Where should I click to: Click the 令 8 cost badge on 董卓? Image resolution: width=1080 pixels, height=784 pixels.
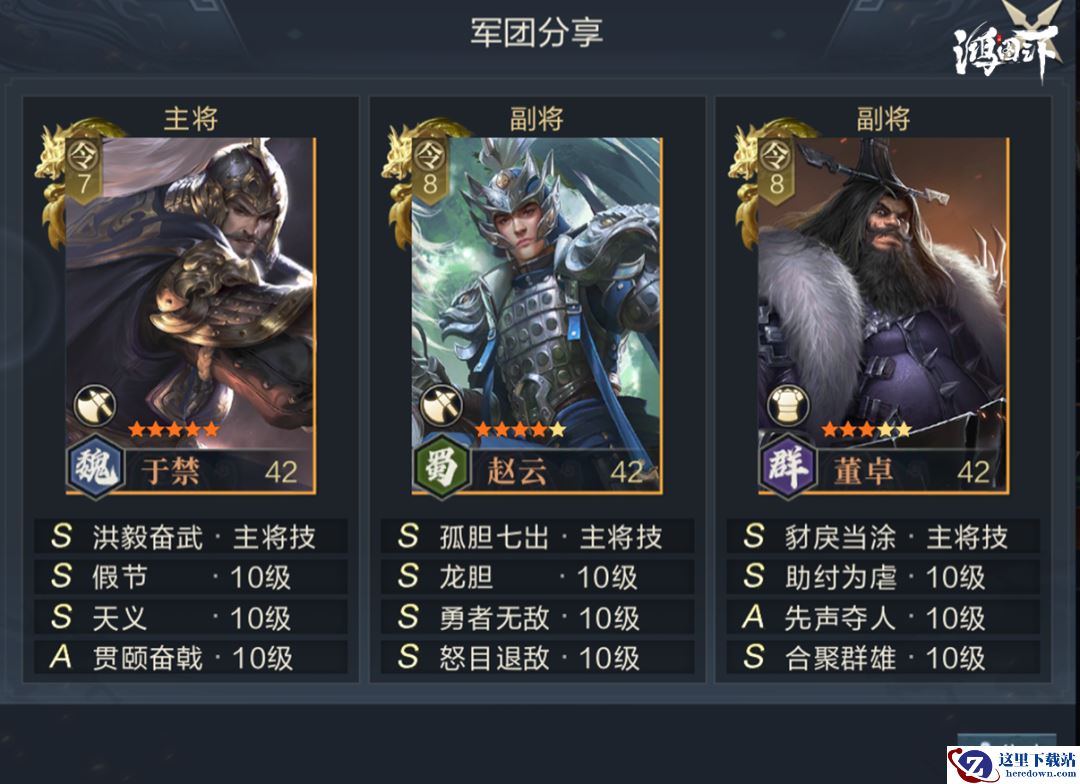click(777, 169)
